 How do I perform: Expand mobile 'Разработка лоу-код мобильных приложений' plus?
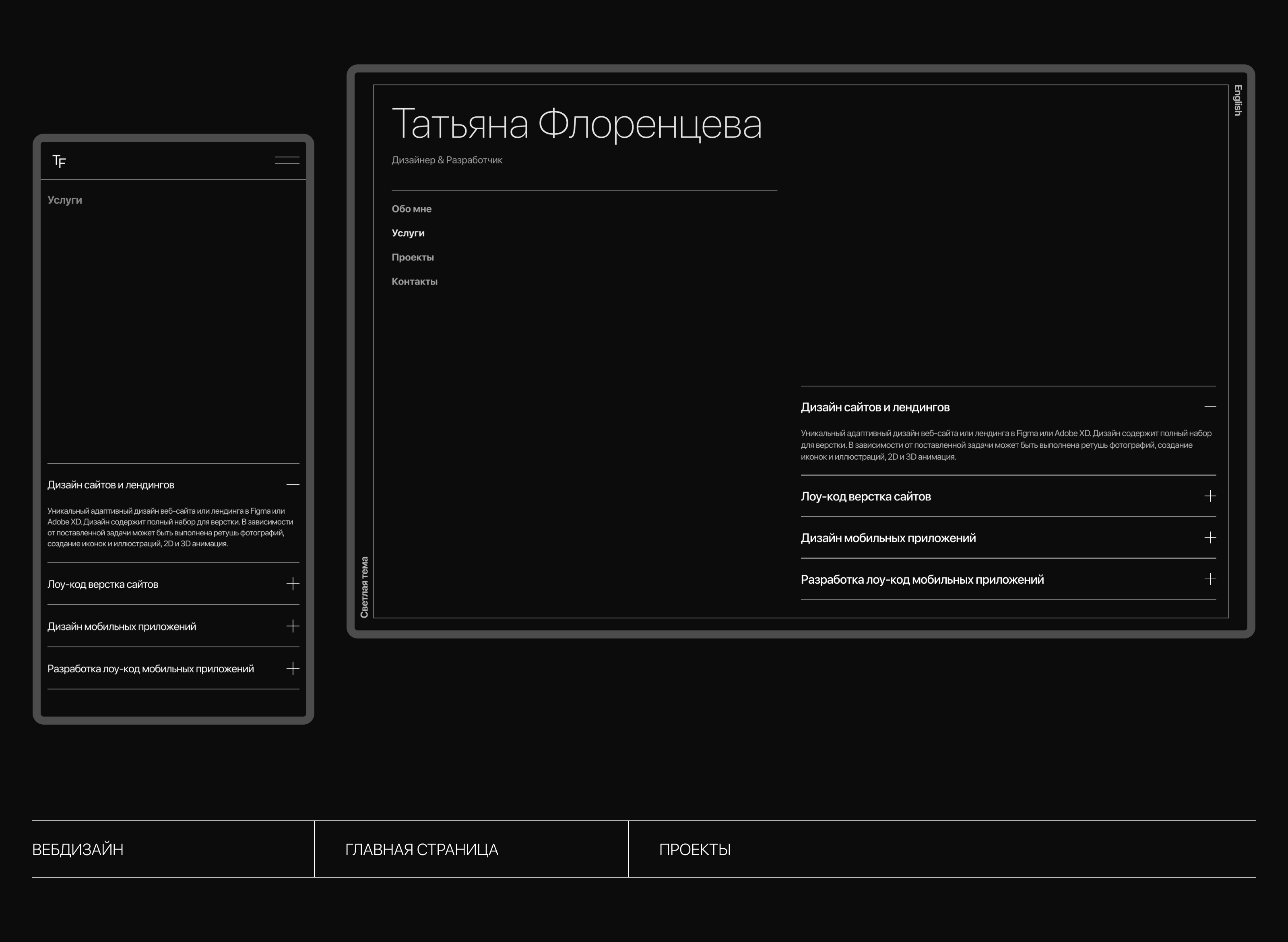coord(293,668)
